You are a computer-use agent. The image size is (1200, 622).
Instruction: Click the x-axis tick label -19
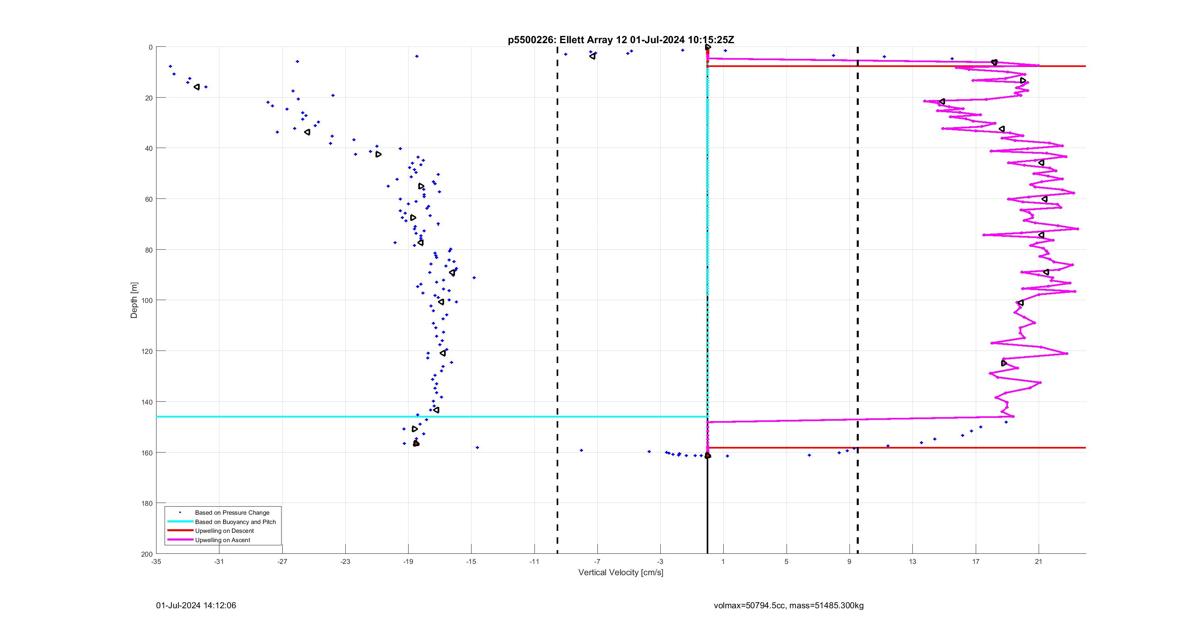pos(408,562)
